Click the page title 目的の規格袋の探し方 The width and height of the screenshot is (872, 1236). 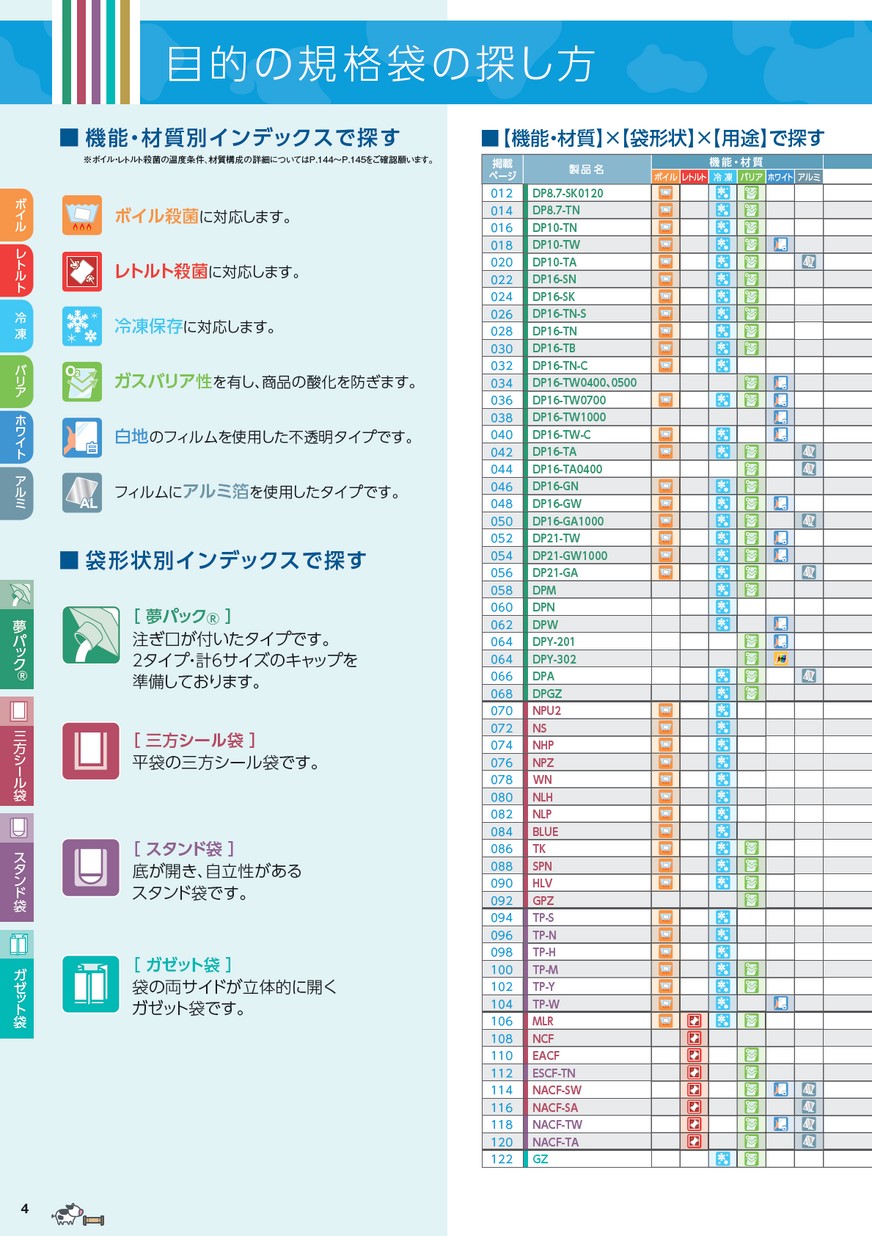pos(380,64)
